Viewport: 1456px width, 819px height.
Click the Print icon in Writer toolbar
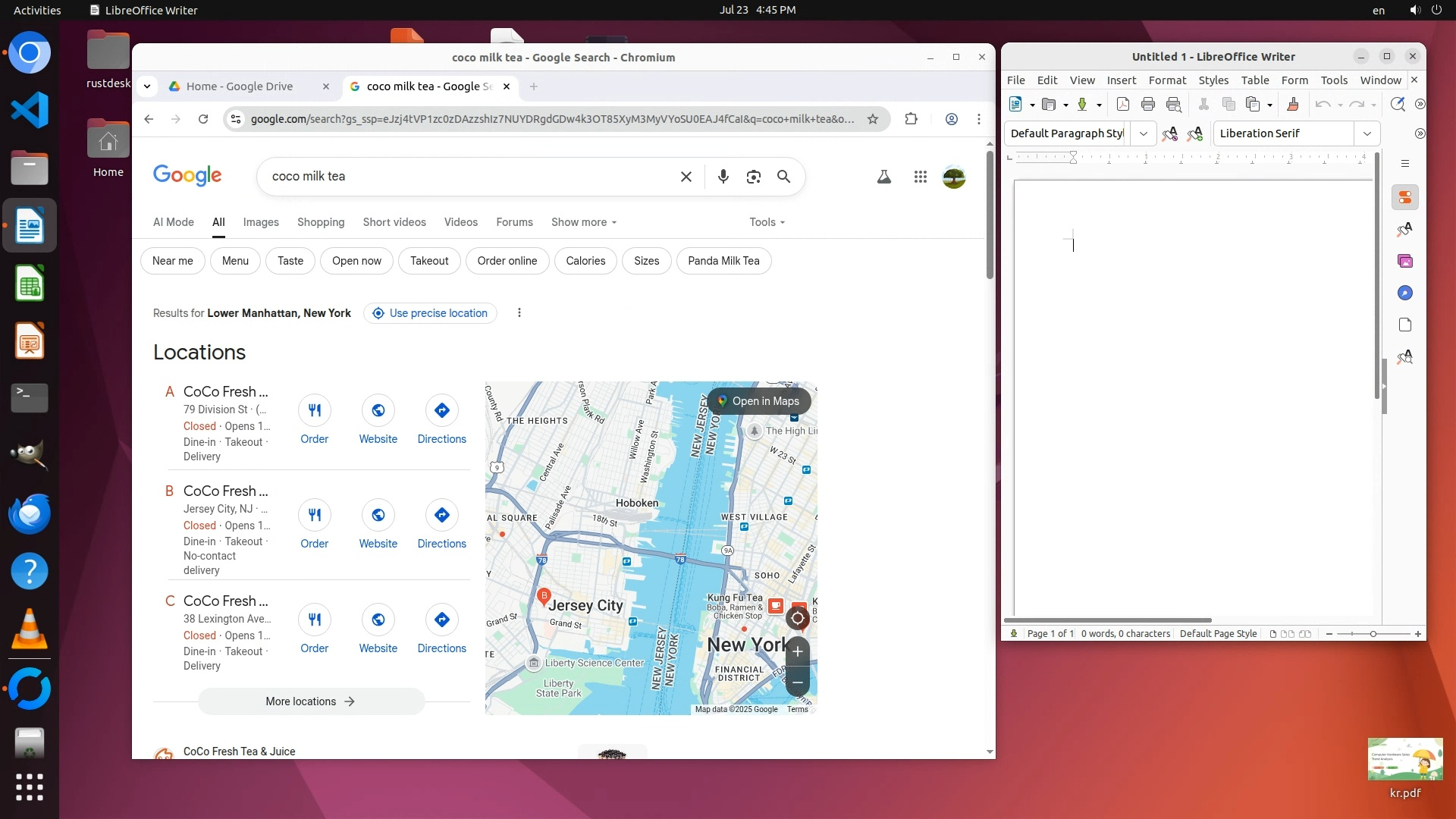1148,105
